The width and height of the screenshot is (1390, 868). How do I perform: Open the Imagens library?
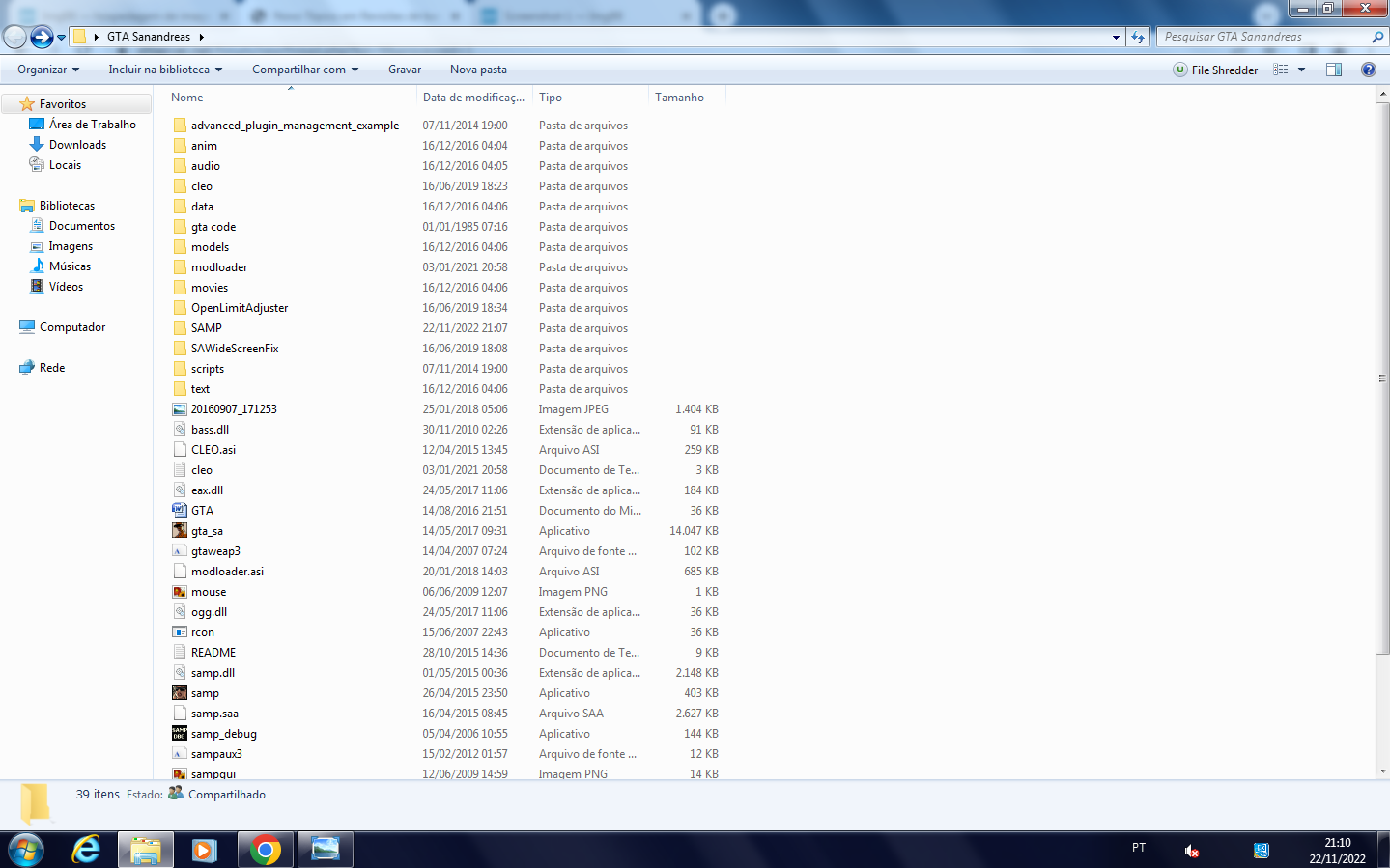click(71, 246)
